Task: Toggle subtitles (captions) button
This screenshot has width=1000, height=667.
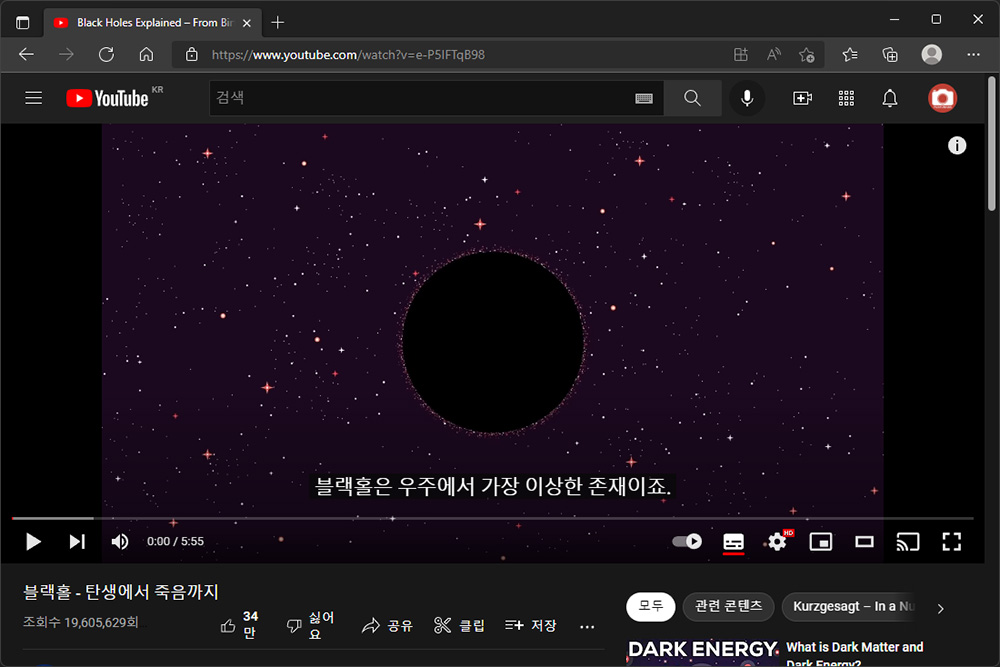Action: (x=733, y=542)
